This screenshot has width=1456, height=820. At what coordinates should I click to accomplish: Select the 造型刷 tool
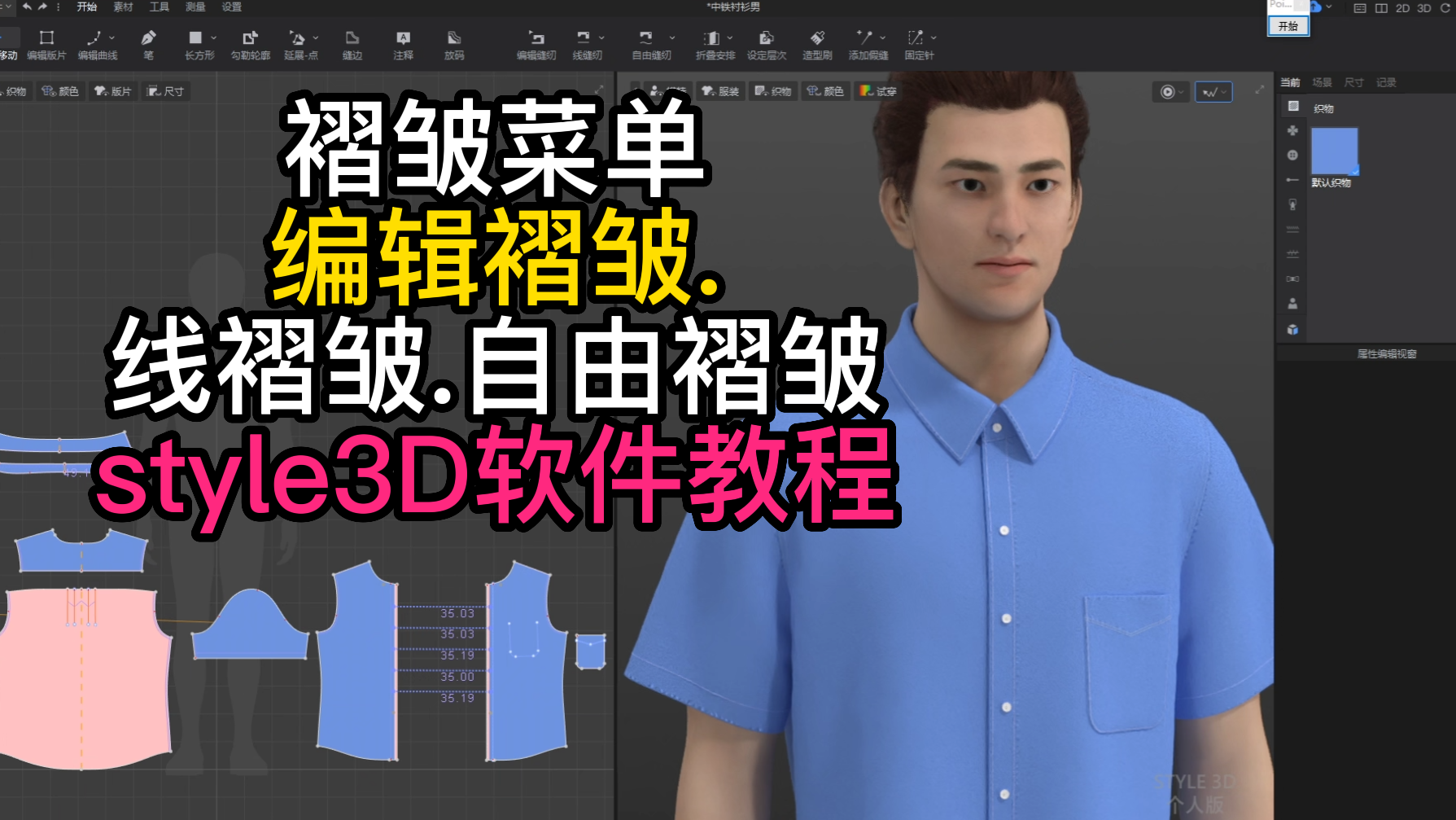point(817,45)
